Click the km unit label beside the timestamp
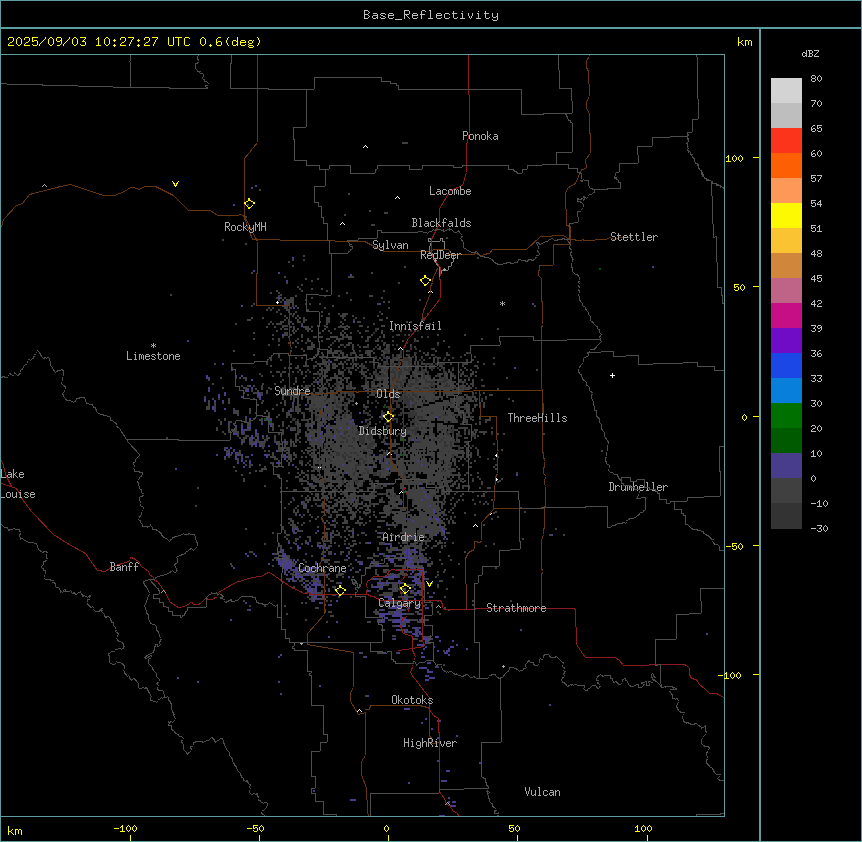The image size is (862, 842). tap(745, 42)
